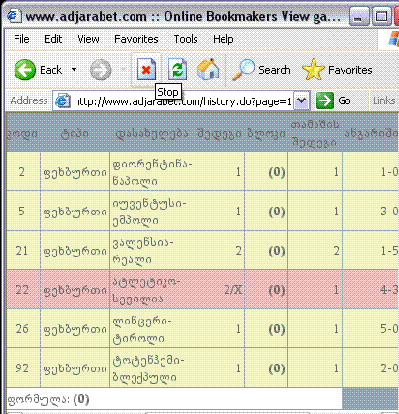
Task: Click score 1-5 in row 21
Action: (389, 250)
